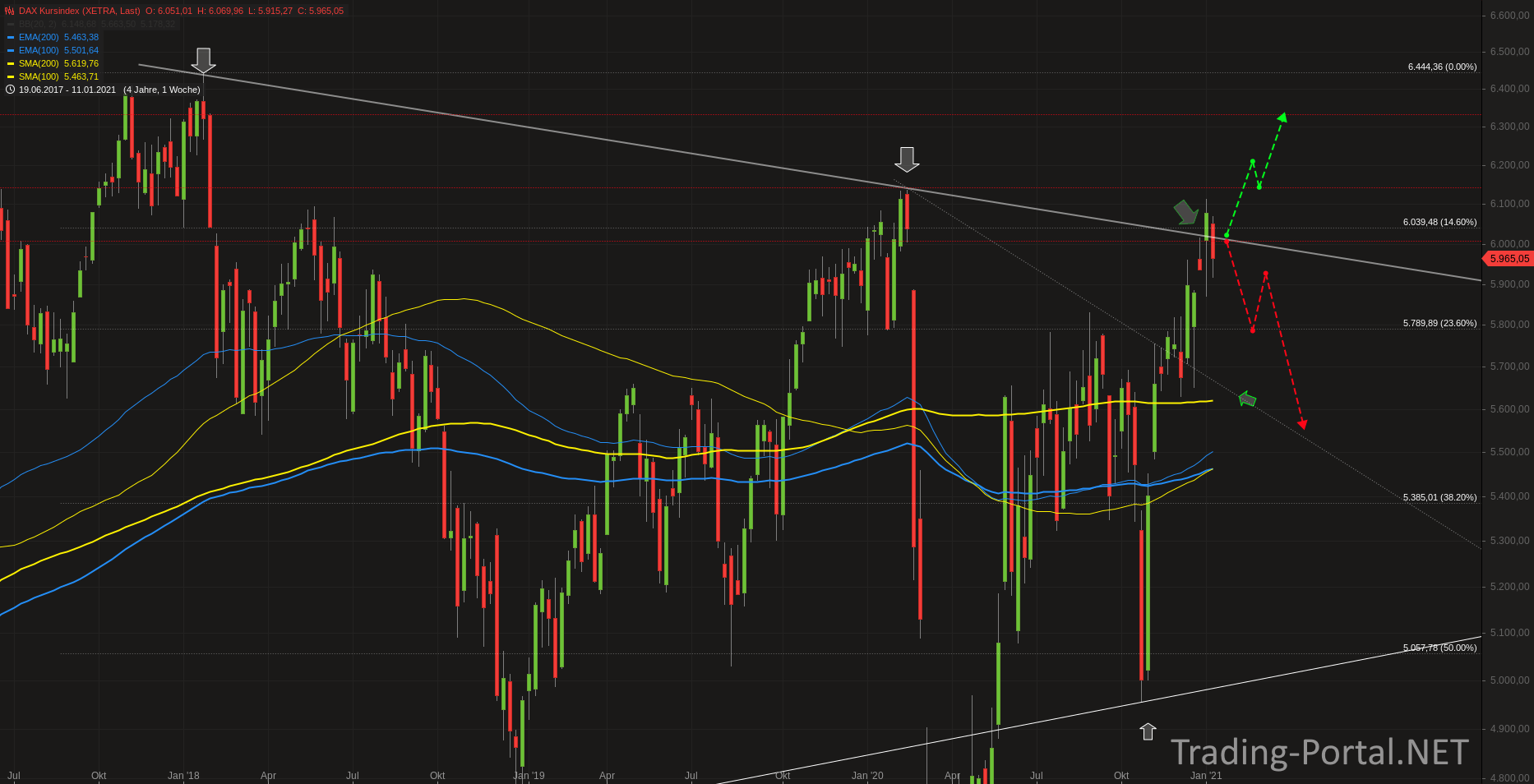Viewport: 1534px width, 784px height.
Task: Click the clock icon next to date range
Action: pos(10,90)
